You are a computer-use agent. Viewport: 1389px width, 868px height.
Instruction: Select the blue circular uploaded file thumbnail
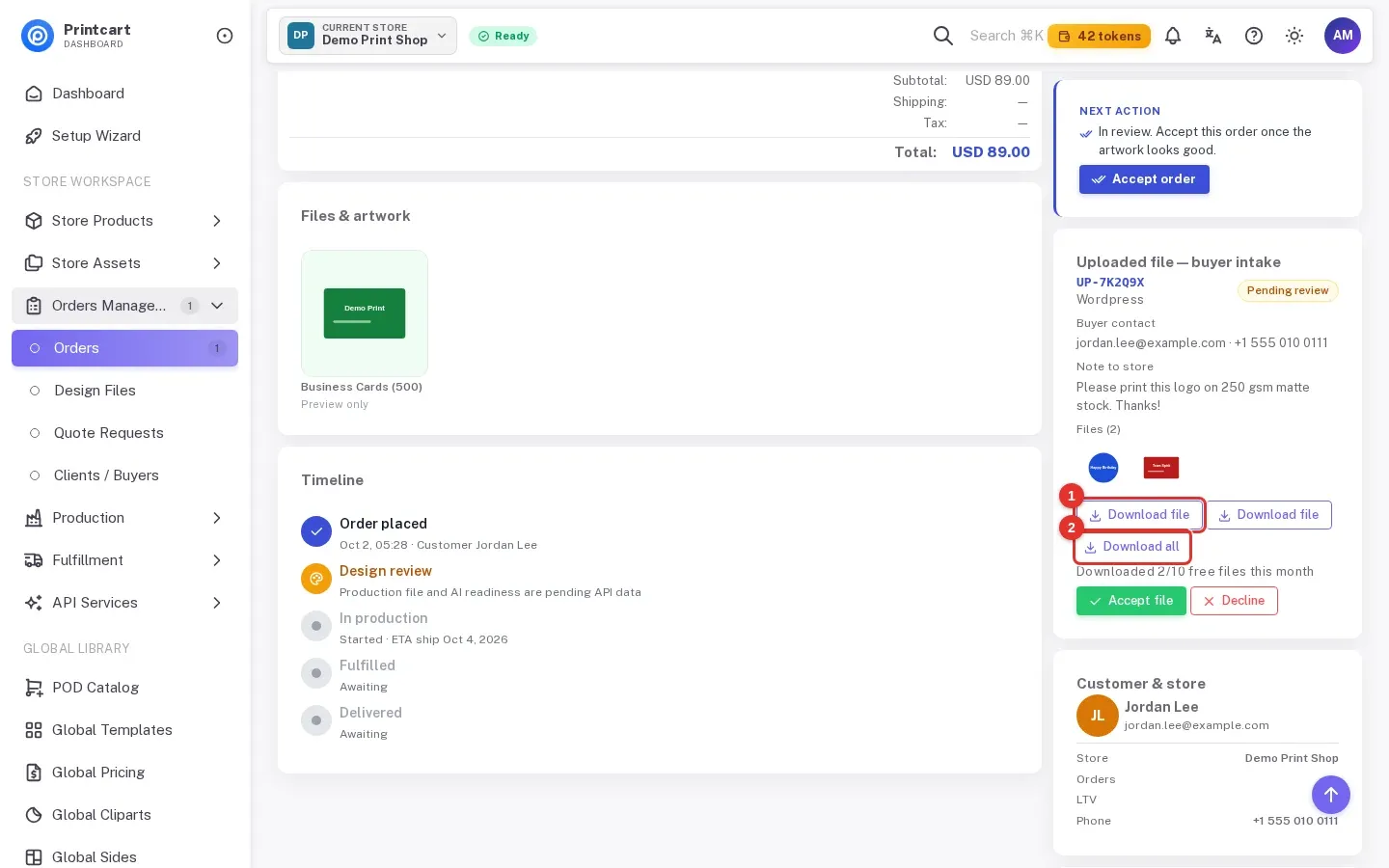(x=1103, y=468)
